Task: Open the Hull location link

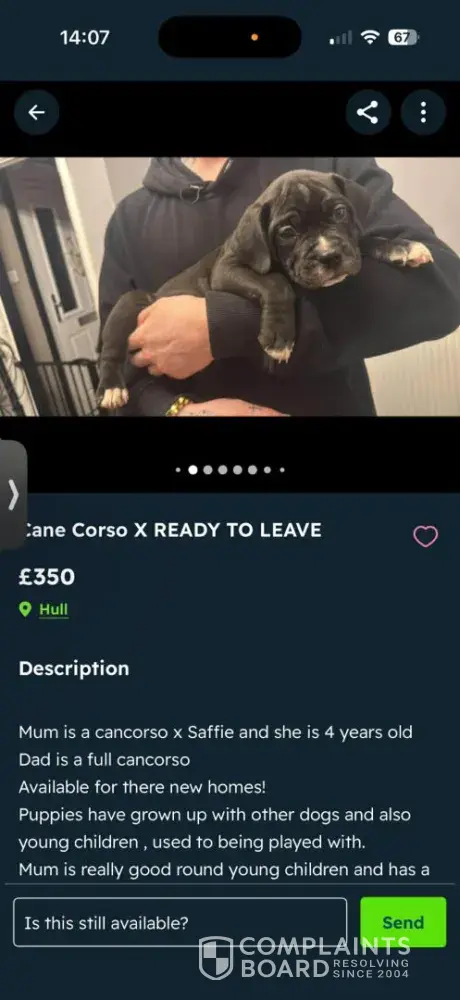Action: pos(54,610)
